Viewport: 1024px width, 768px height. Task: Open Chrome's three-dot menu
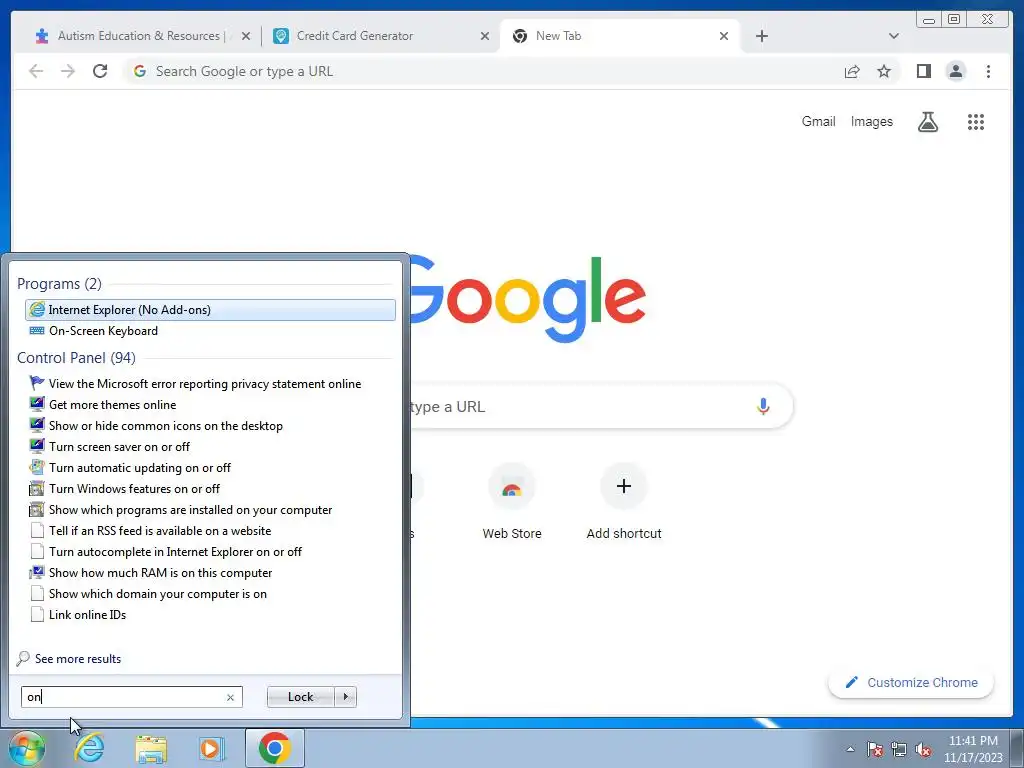point(988,71)
